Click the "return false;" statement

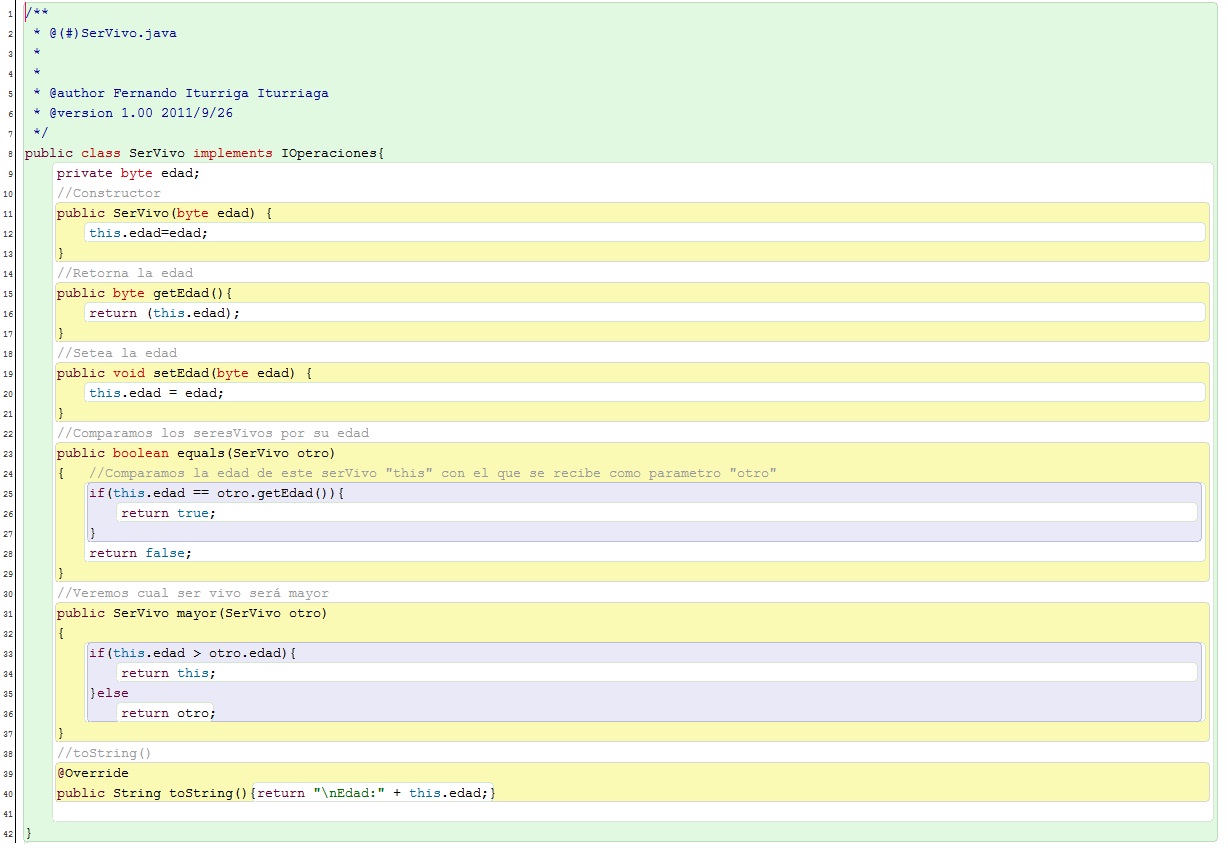[x=141, y=553]
